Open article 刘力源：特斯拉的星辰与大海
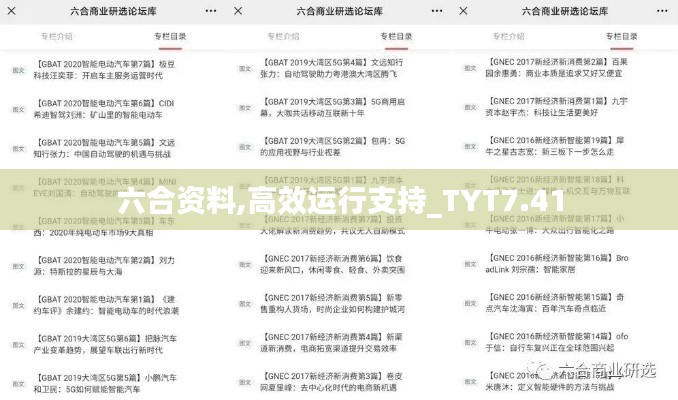The width and height of the screenshot is (678, 400). pyautogui.click(x=104, y=266)
